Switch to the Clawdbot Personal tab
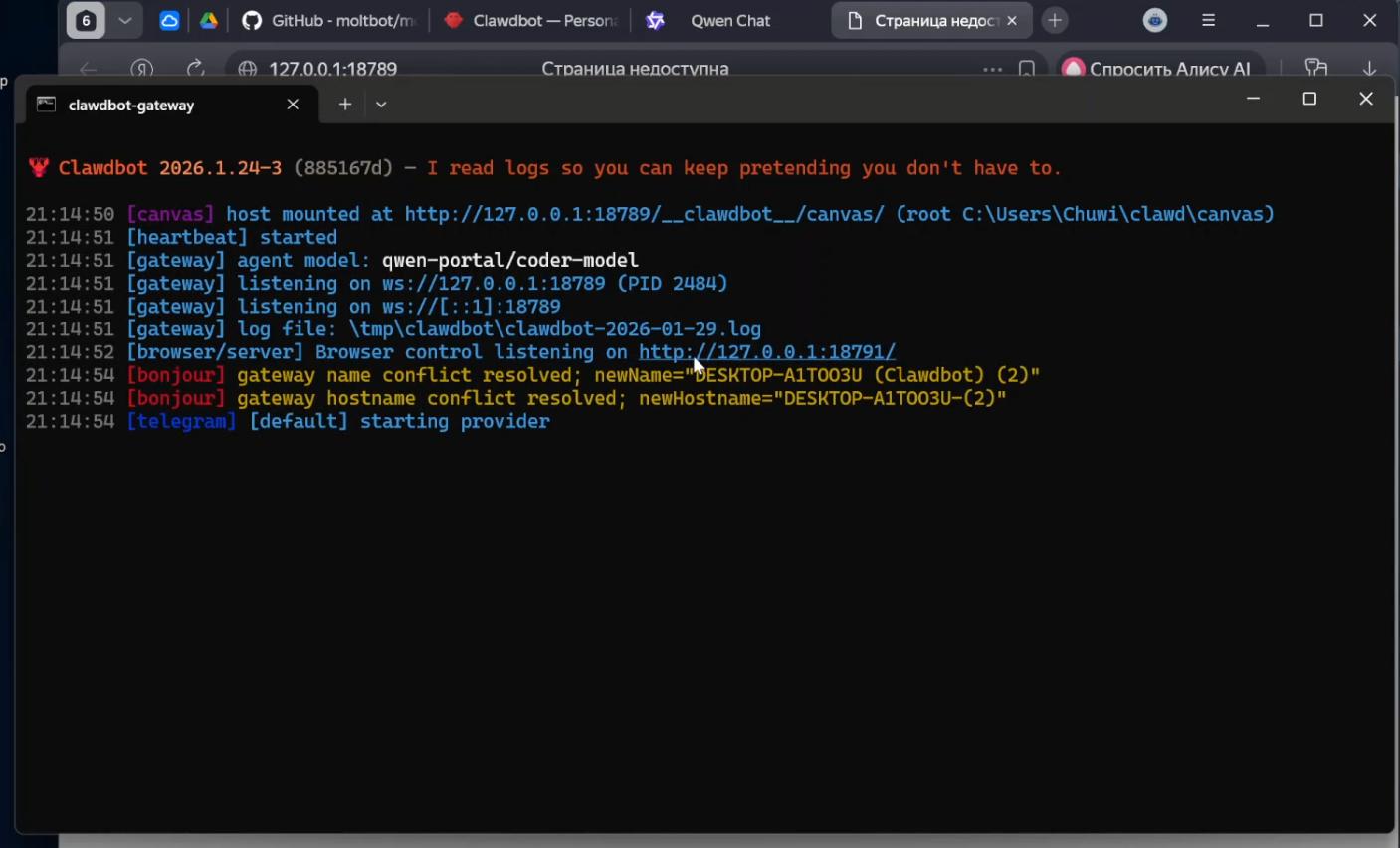 tap(531, 21)
